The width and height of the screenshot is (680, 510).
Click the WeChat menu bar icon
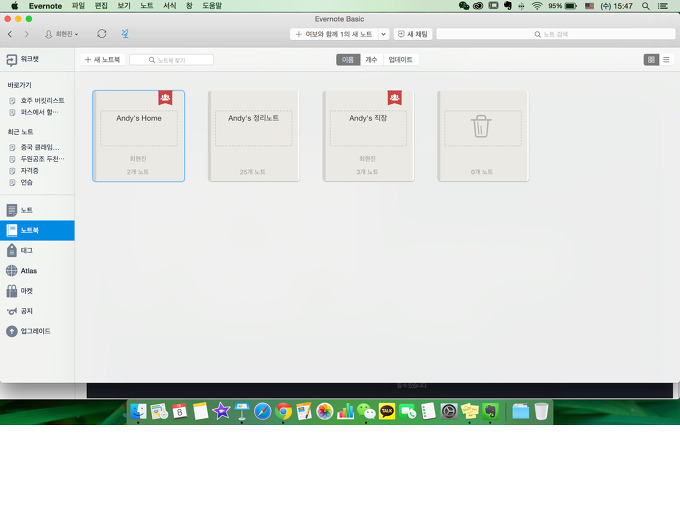tap(464, 6)
